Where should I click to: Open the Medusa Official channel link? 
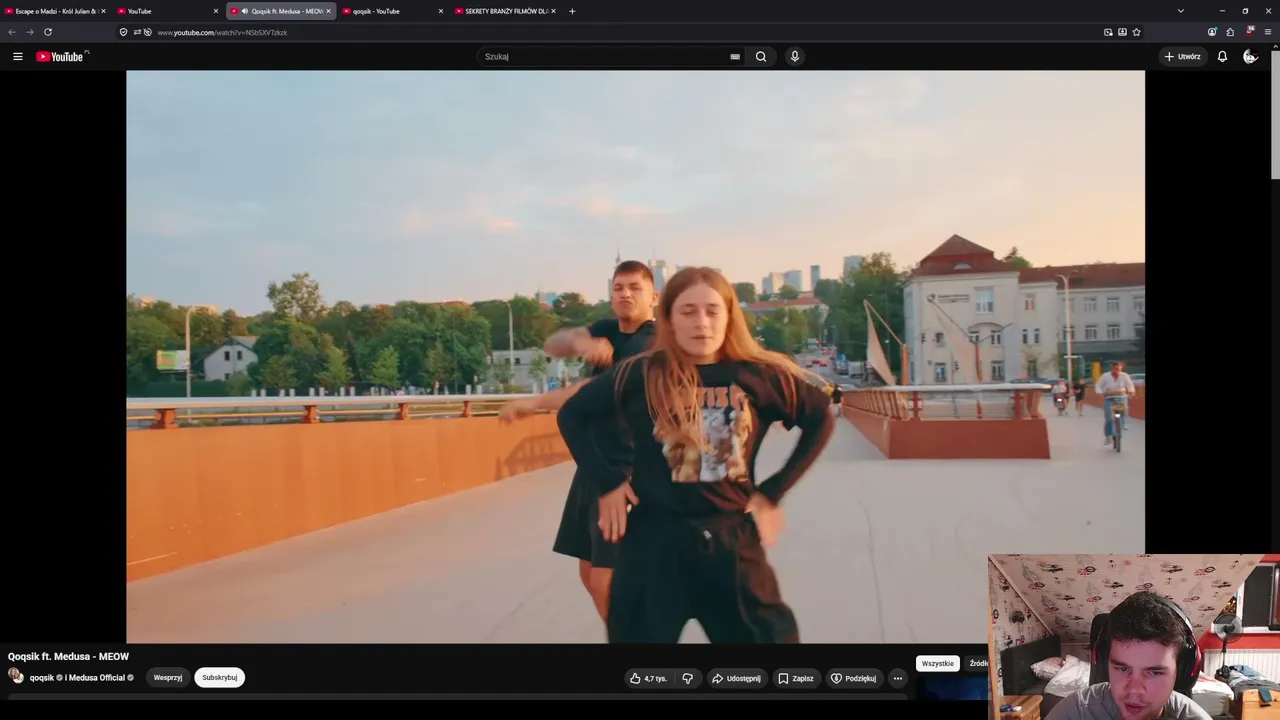(x=95, y=678)
